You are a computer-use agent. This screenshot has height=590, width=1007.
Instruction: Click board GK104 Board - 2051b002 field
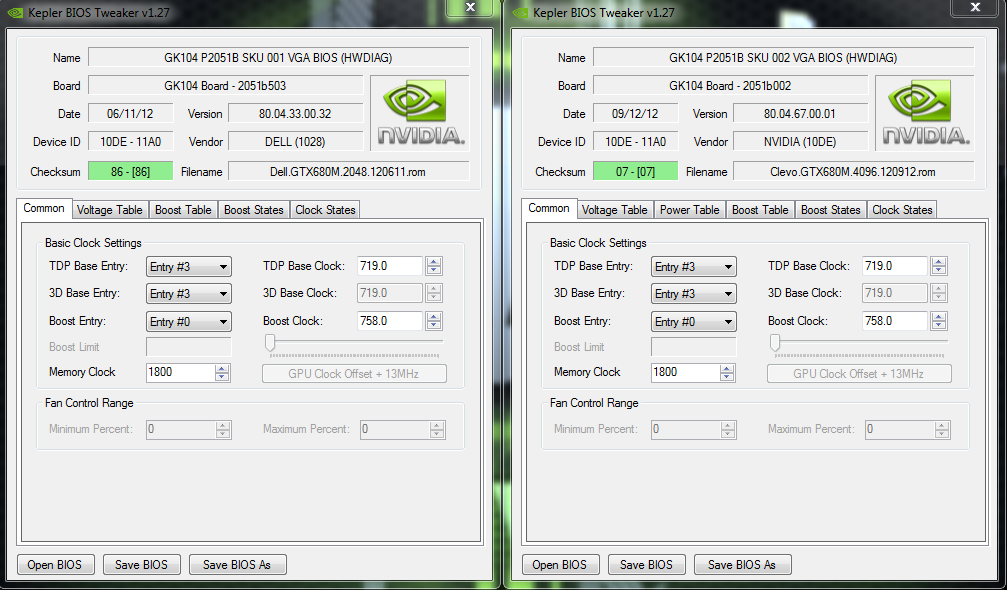[x=730, y=85]
